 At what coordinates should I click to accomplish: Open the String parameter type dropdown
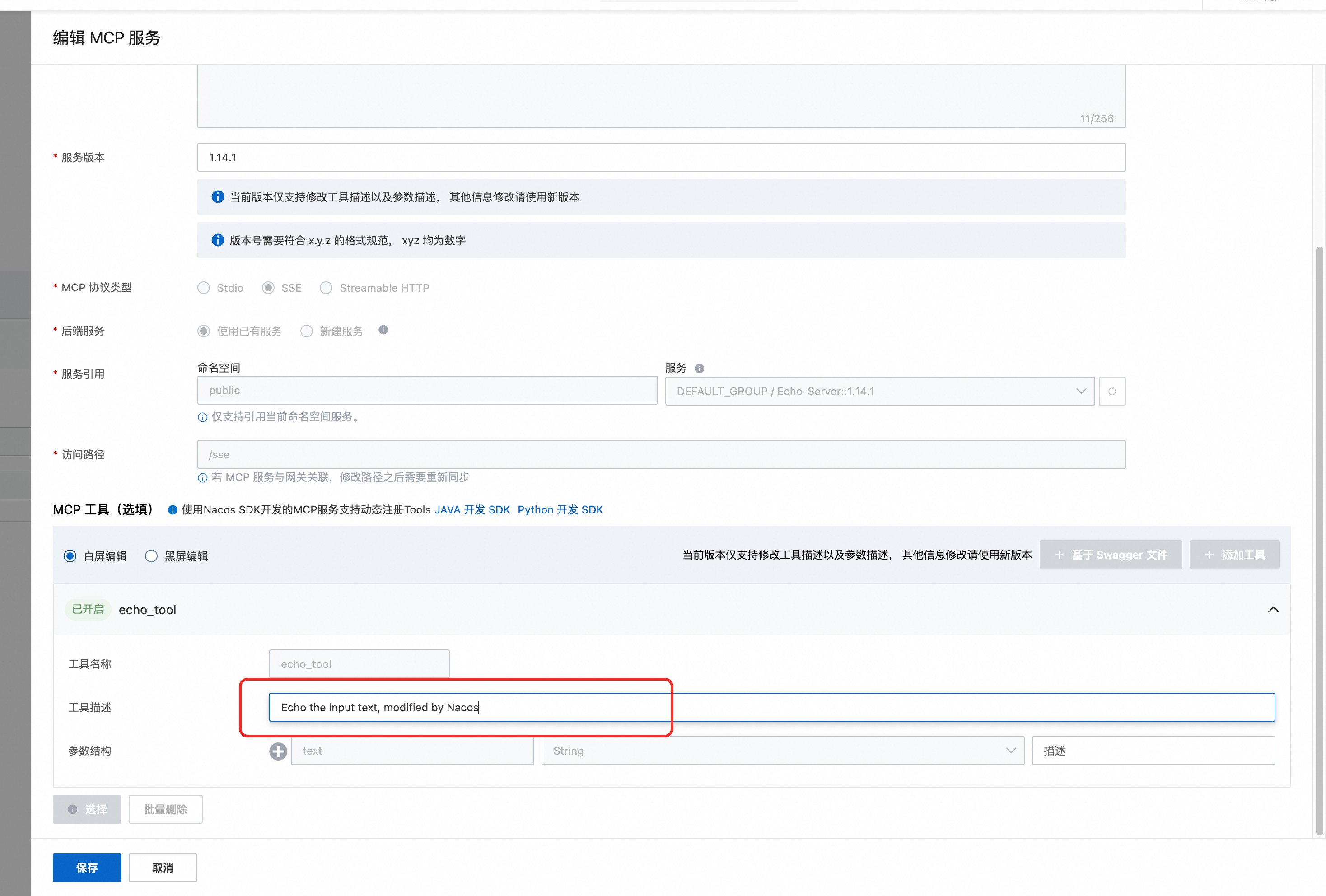point(782,751)
